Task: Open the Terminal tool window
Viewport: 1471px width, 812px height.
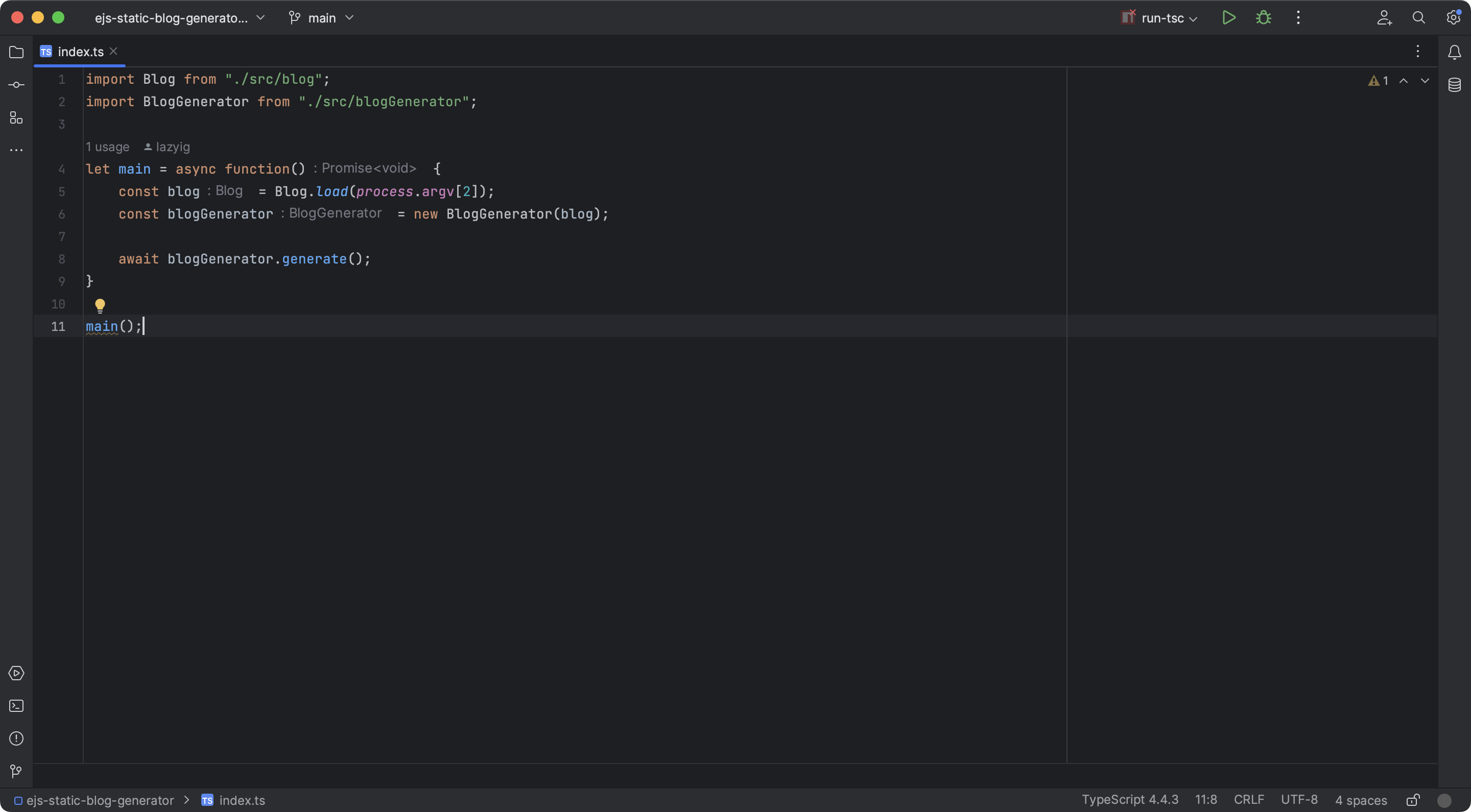Action: (x=16, y=706)
